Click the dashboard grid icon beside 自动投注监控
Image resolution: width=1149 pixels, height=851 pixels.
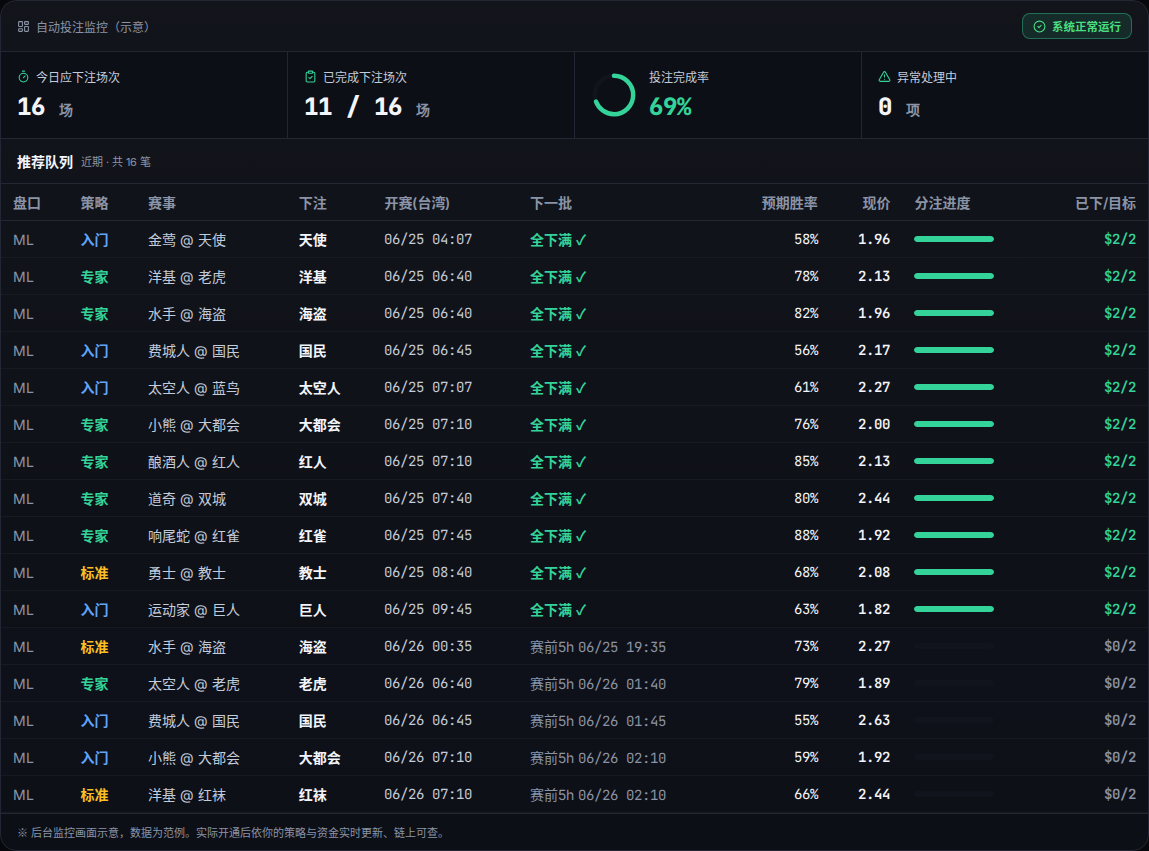click(23, 26)
